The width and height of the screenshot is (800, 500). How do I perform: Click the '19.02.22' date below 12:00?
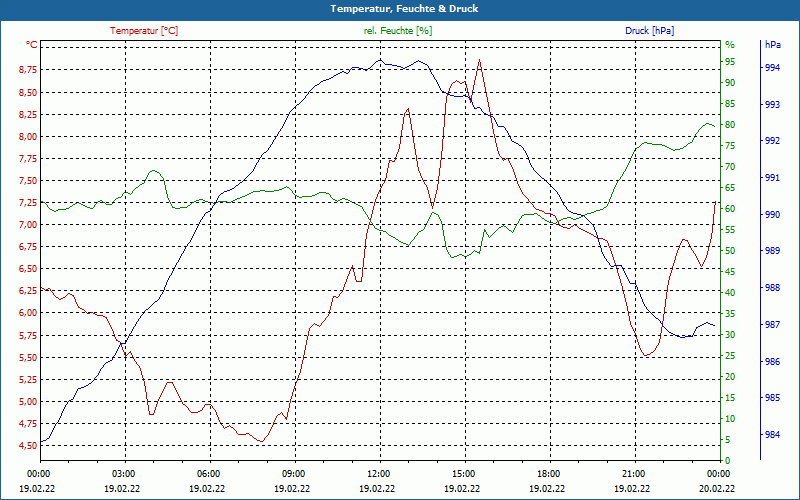(x=377, y=488)
